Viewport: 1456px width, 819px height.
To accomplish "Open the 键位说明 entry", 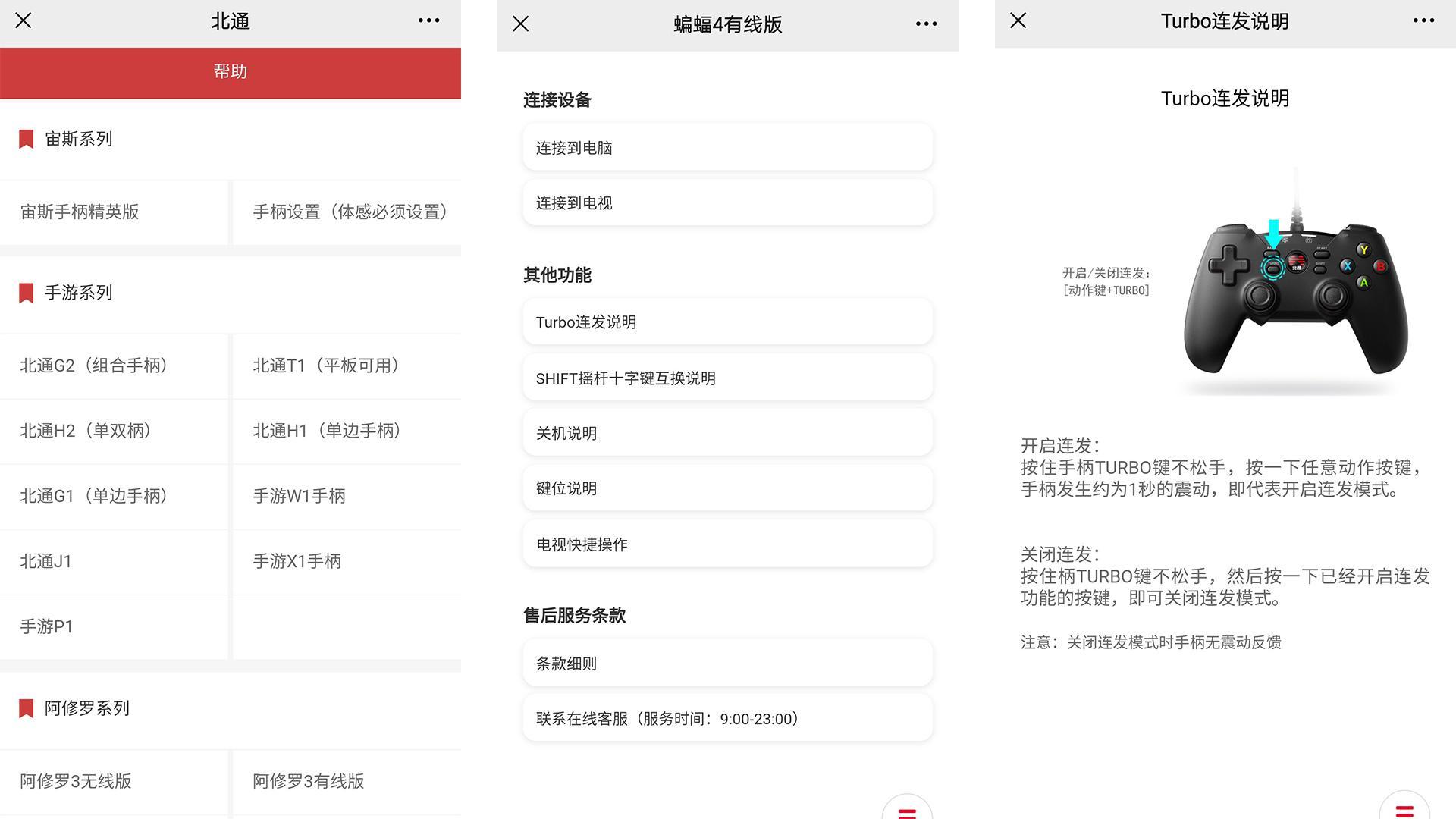I will click(726, 488).
